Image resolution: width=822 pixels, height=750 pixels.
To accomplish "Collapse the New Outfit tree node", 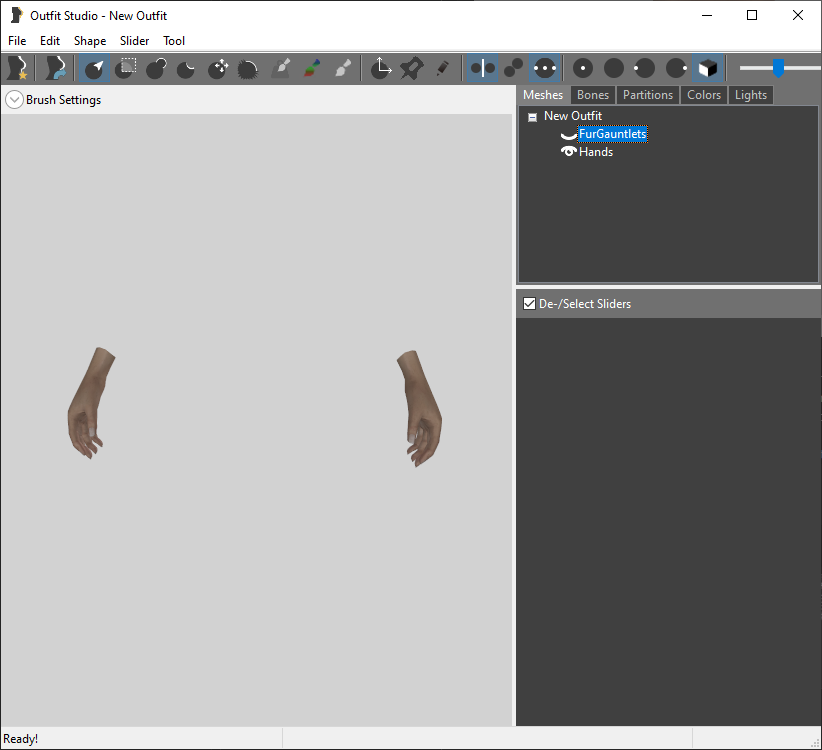I will 532,117.
